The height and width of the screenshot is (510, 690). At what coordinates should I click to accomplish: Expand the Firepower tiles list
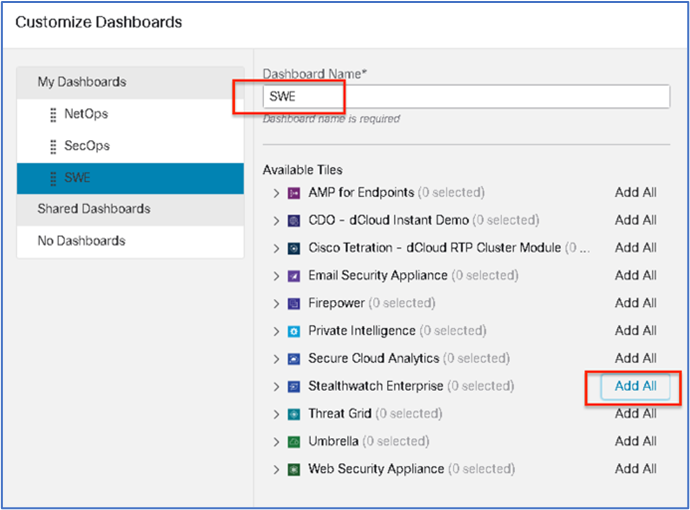(276, 304)
